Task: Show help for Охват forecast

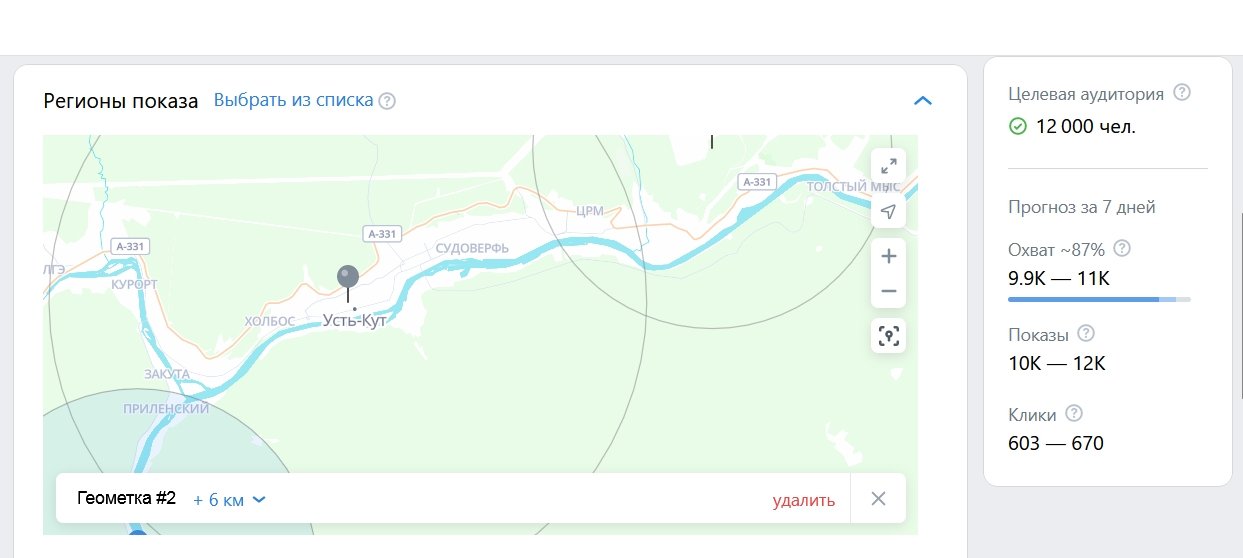Action: click(x=1122, y=247)
